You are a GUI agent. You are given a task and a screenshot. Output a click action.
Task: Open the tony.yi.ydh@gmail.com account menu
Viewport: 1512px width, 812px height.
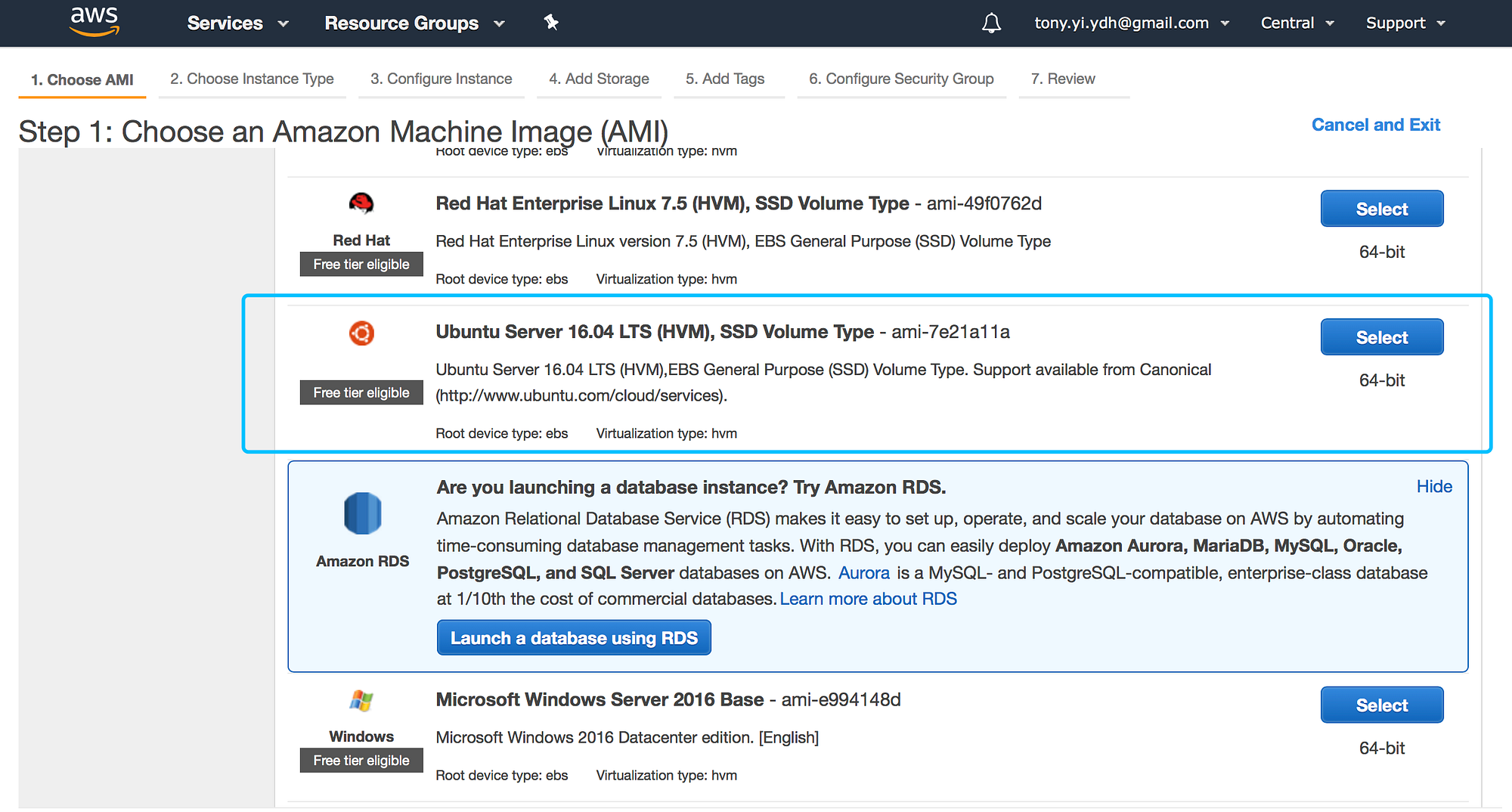[x=1132, y=23]
